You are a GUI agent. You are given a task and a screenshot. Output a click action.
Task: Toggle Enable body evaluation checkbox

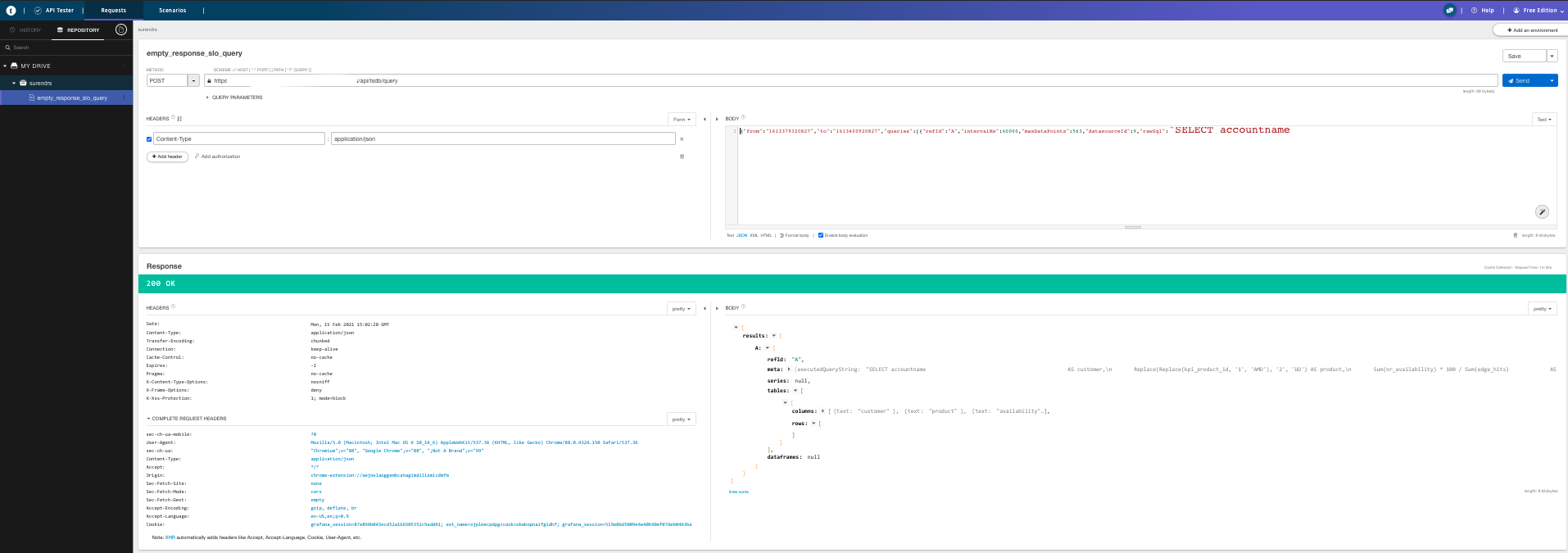[821, 235]
